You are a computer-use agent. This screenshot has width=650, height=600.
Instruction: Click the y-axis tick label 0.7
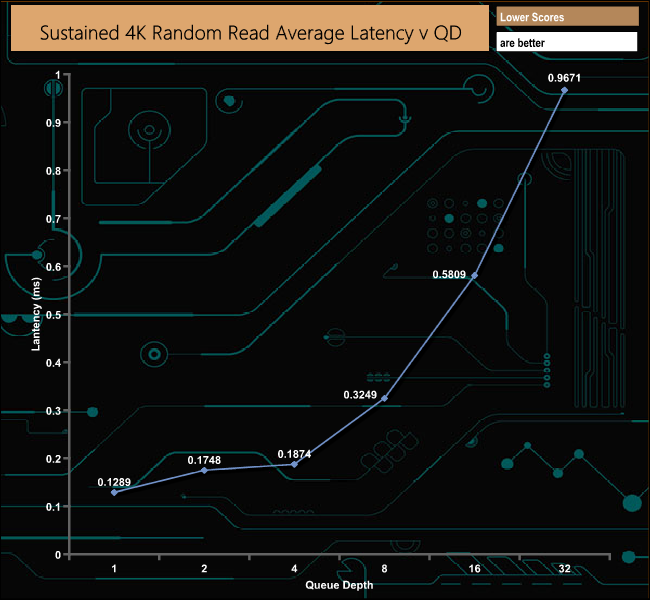point(53,219)
